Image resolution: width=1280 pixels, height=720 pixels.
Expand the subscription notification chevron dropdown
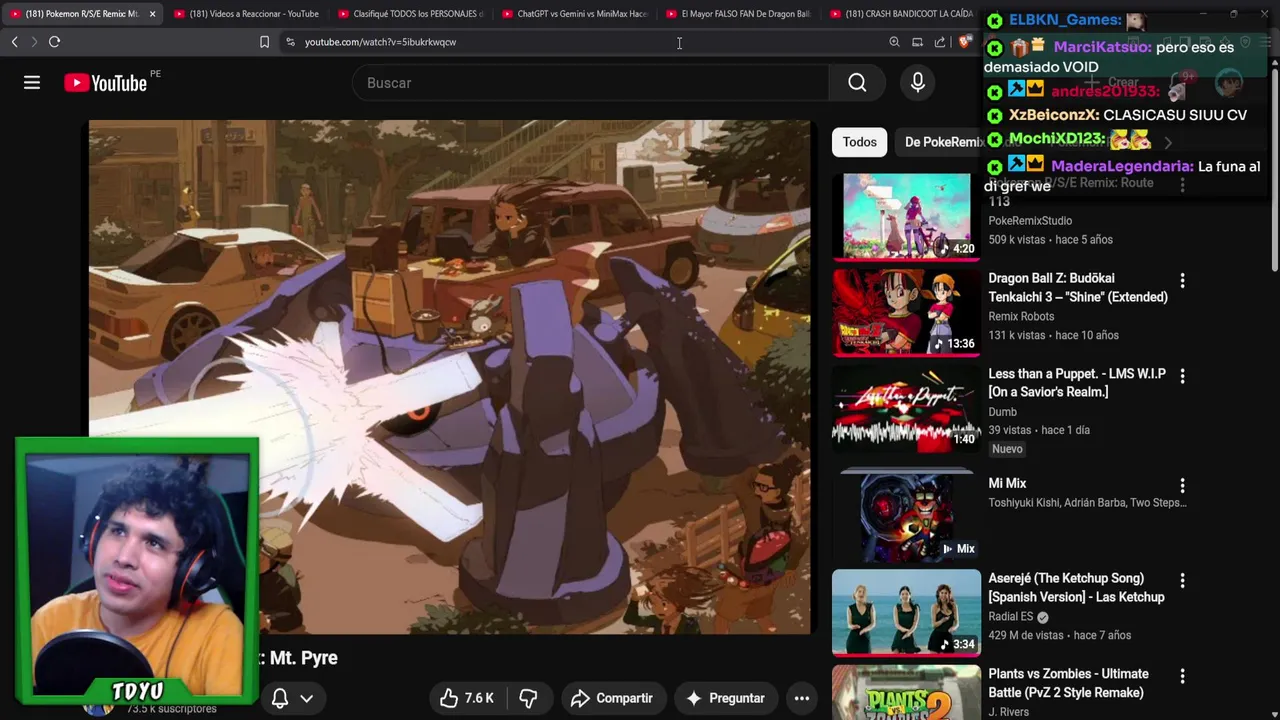point(307,698)
